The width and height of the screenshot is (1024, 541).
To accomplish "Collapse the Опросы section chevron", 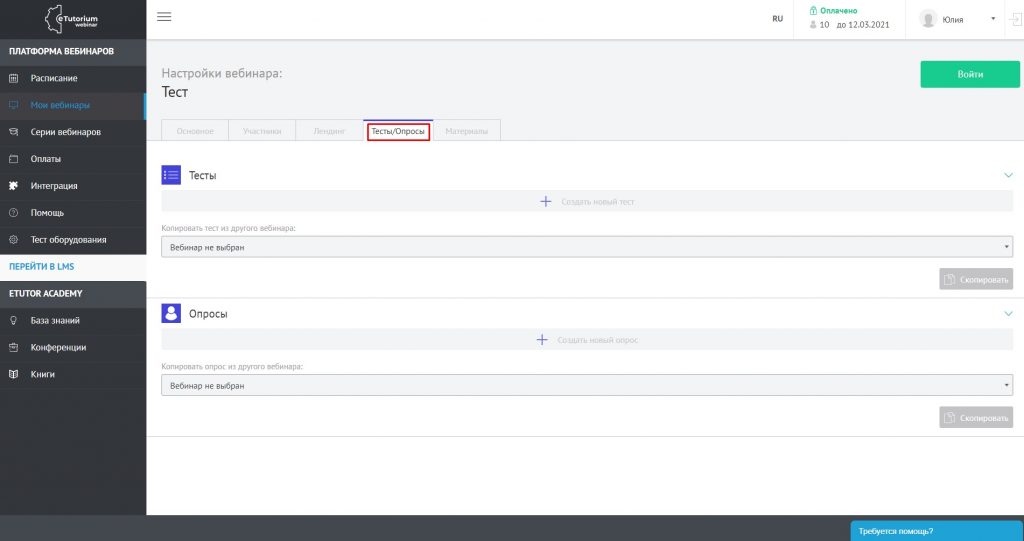I will tap(1008, 313).
